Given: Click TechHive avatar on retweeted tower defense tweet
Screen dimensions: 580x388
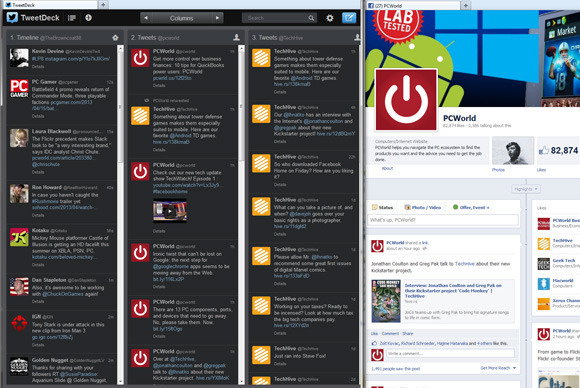Looking at the screenshot, I should pos(140,115).
